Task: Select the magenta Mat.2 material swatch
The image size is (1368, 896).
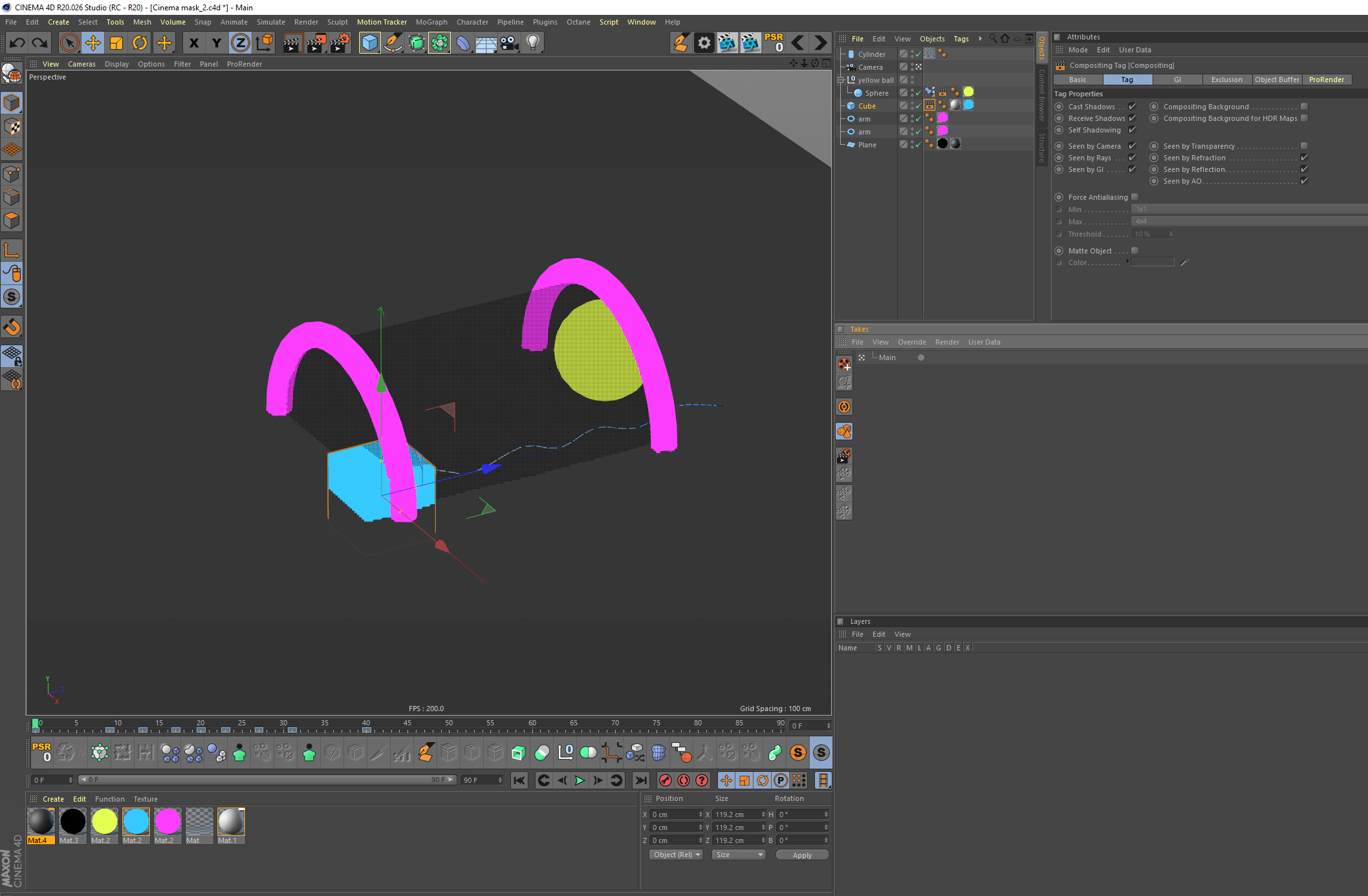Action: click(168, 822)
